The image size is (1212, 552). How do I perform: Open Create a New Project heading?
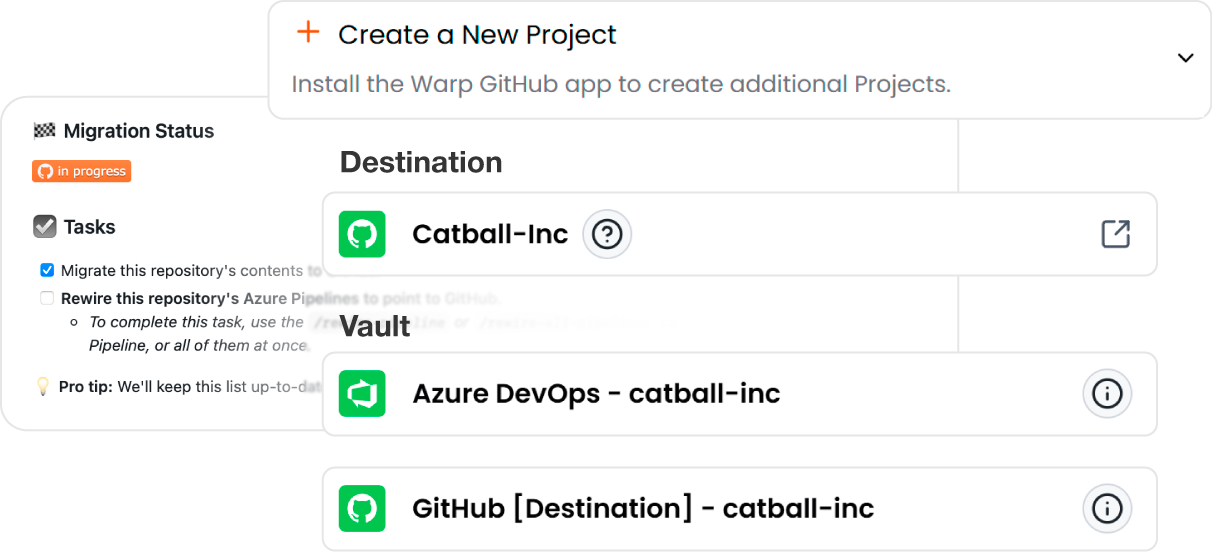[477, 35]
